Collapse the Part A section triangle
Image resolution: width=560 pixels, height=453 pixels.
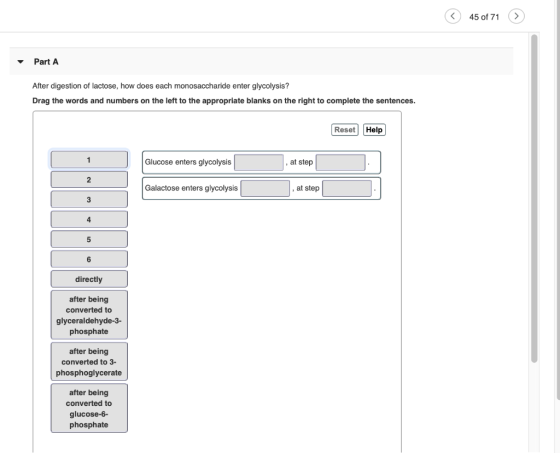point(20,62)
